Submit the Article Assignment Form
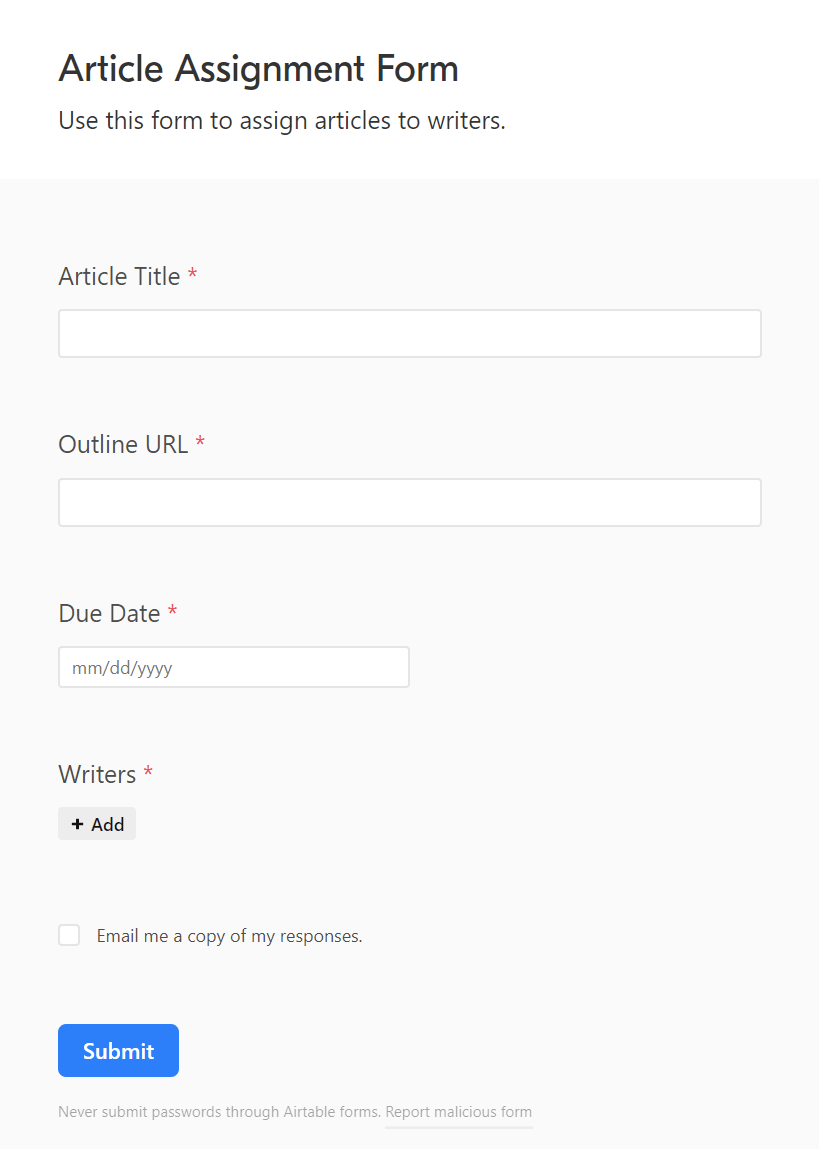The height and width of the screenshot is (1149, 819). tap(118, 1050)
